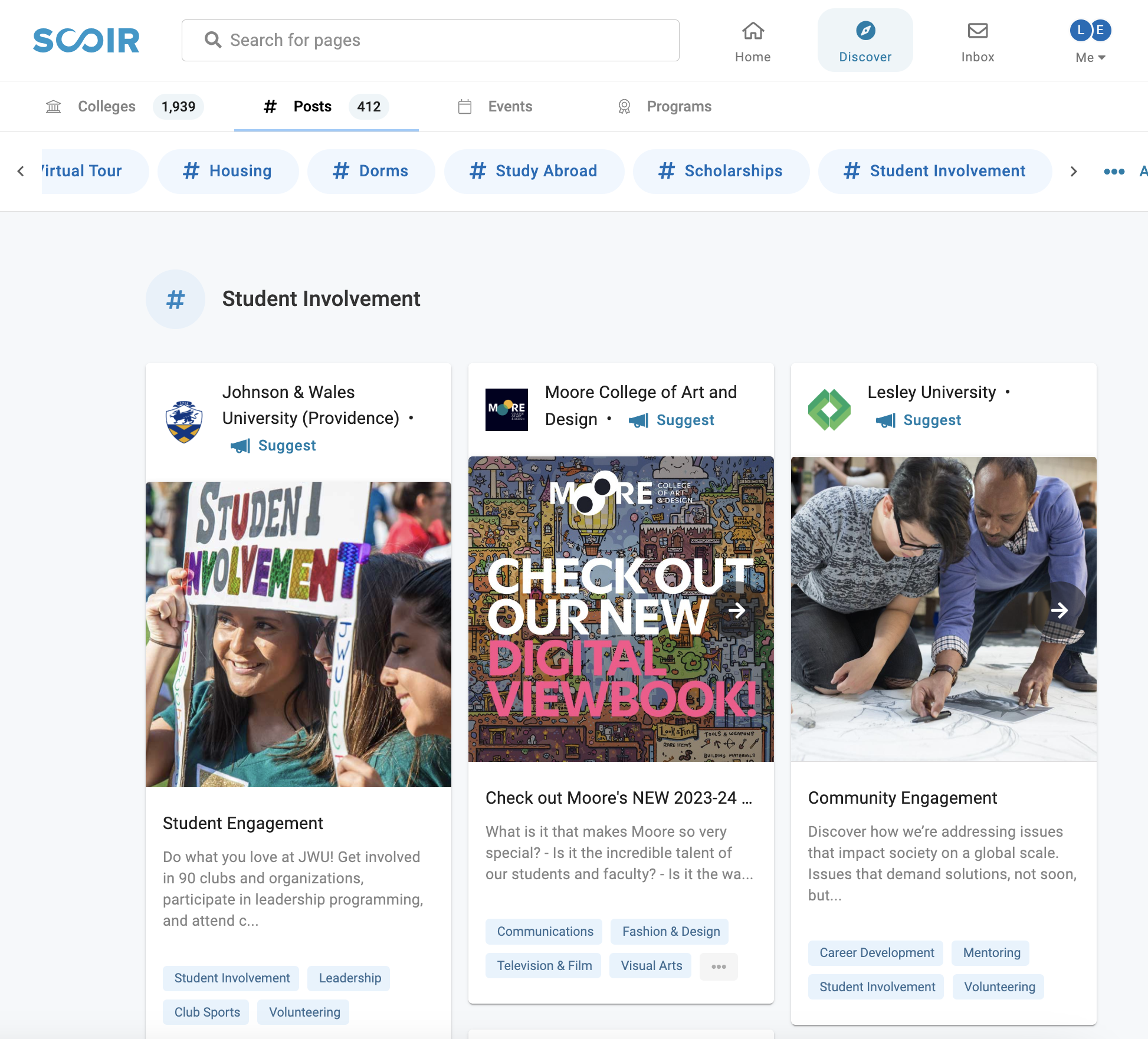Screen dimensions: 1148x1039
Task: Click Johnson & Wales University crest logo
Action: tap(184, 422)
